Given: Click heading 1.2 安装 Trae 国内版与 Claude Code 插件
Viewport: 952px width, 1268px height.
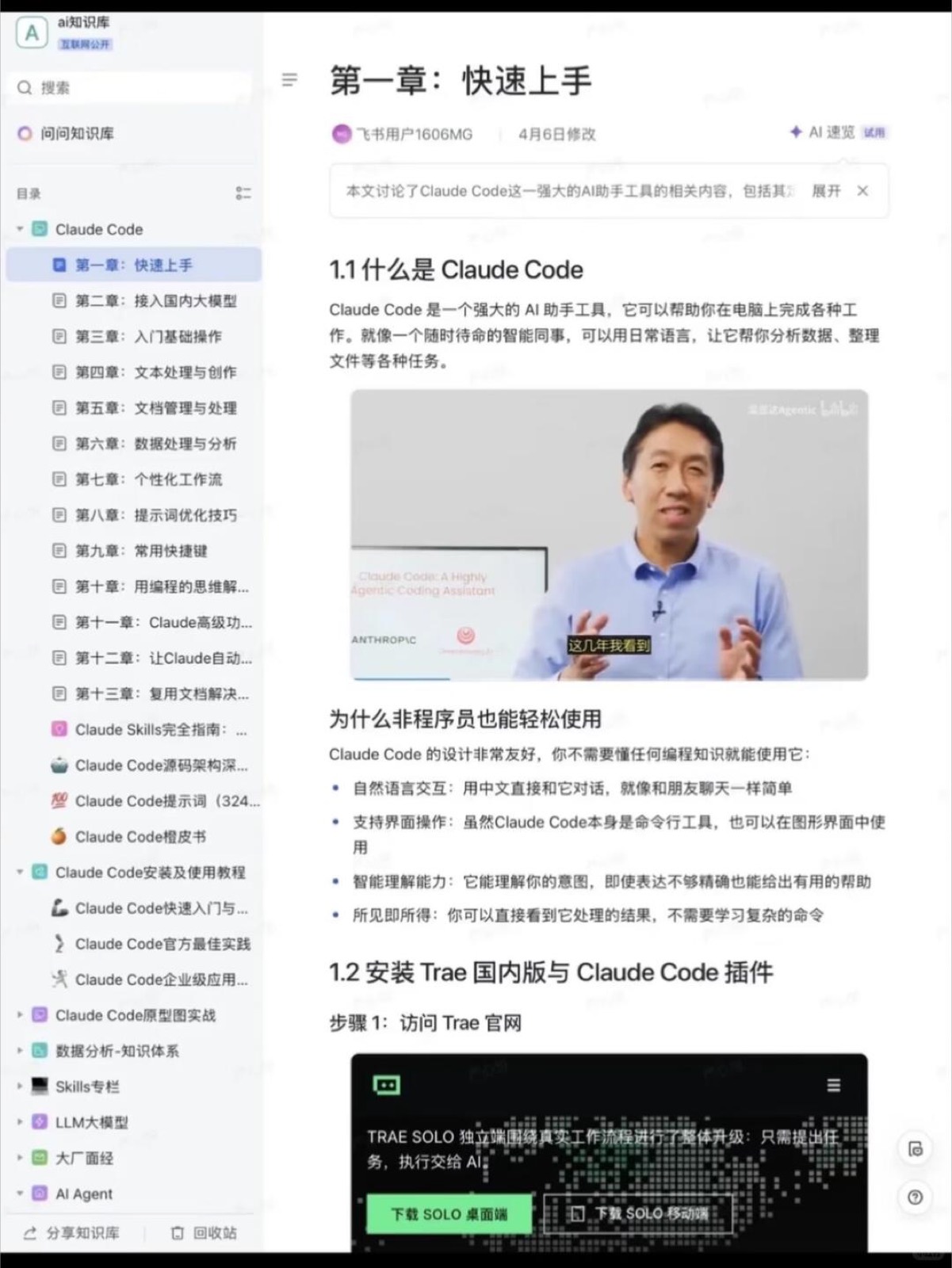Looking at the screenshot, I should click(x=551, y=972).
